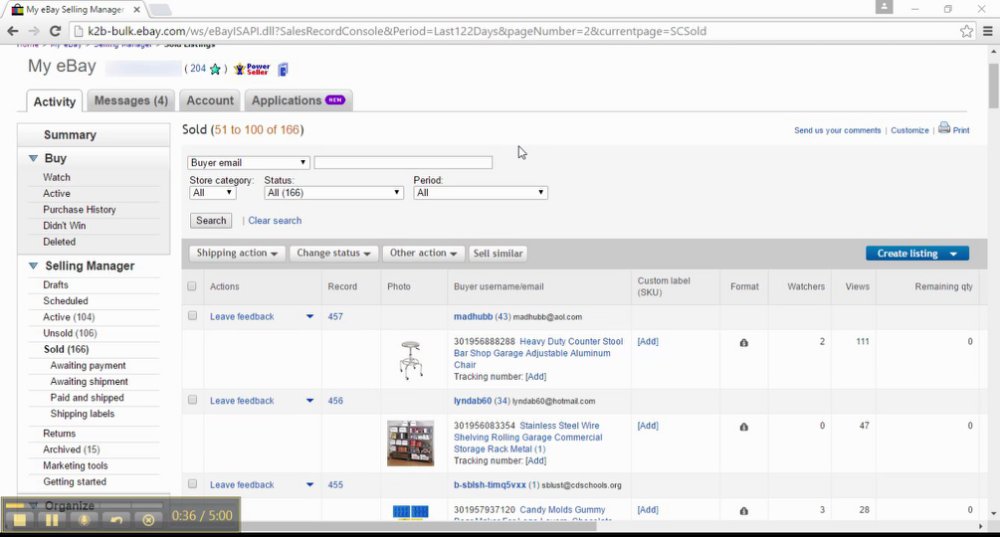Click the recorder stop button
This screenshot has height=537, width=1000.
(19, 520)
